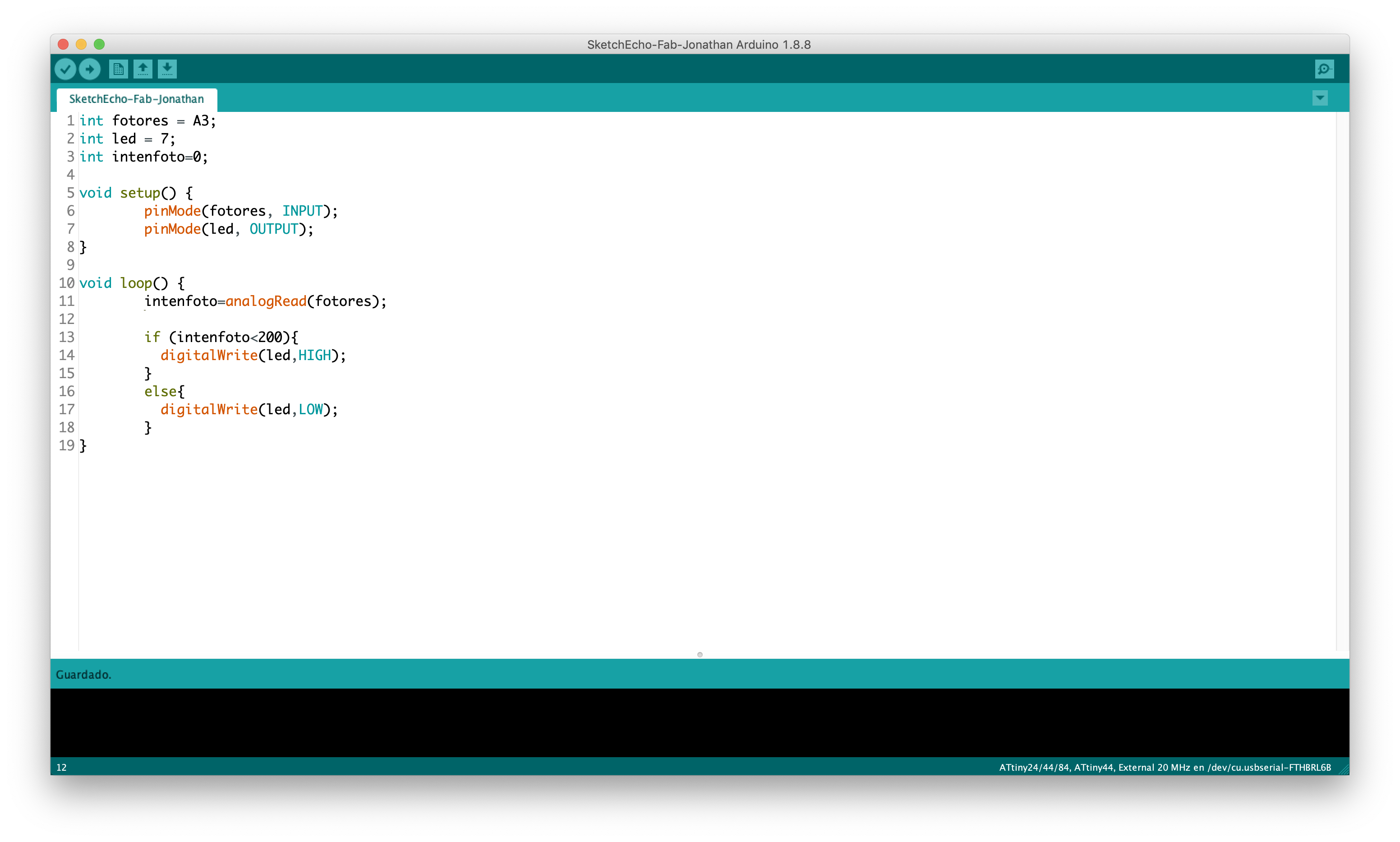Screen dimensions: 1400x842
Task: Click 'pinMode(fotores, INPUT);' line
Action: pos(241,211)
